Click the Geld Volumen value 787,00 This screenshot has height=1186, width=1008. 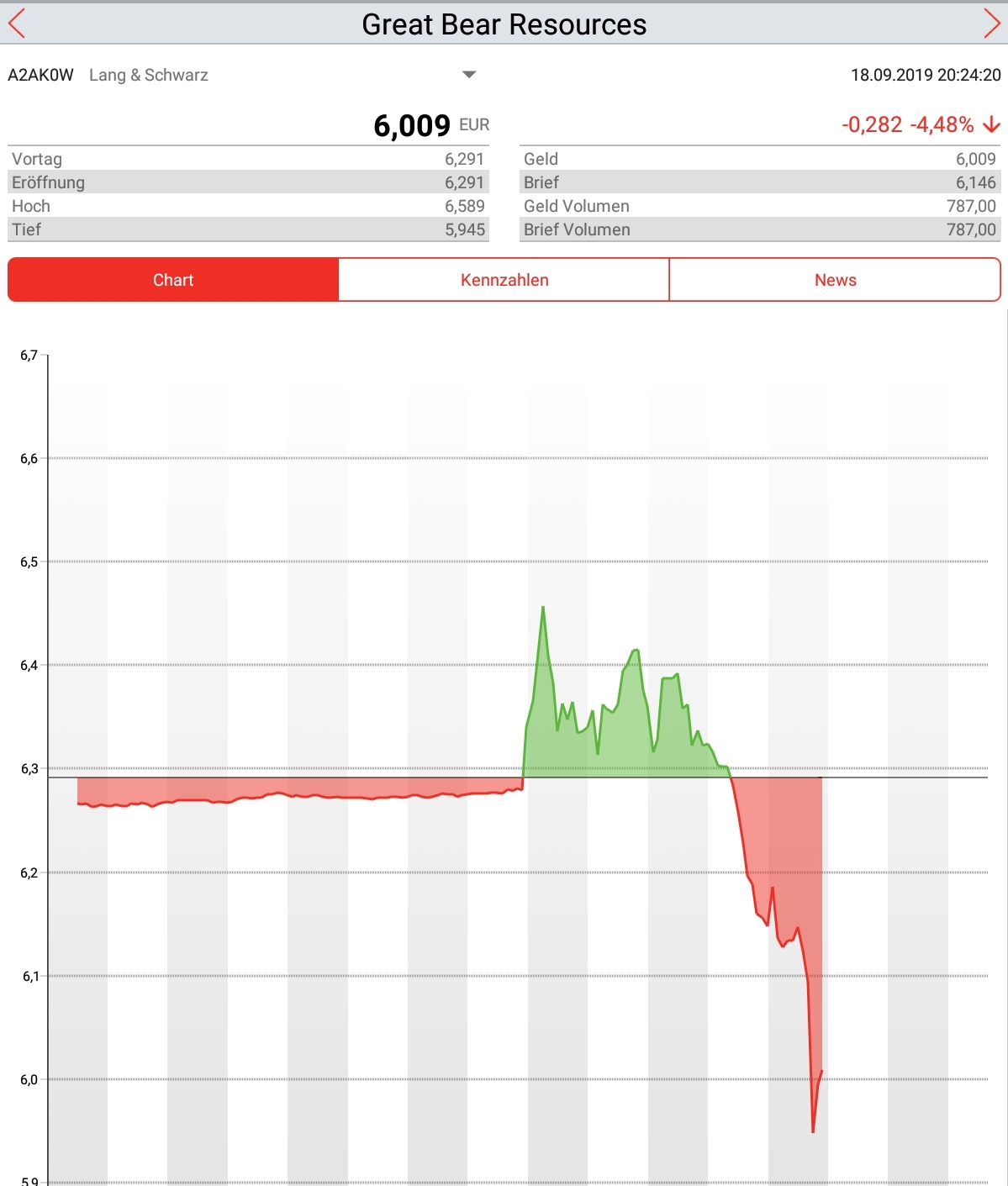point(971,206)
